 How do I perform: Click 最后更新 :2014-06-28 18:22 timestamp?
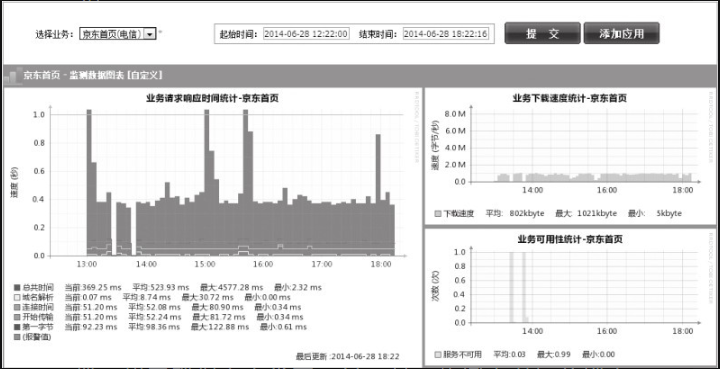(x=347, y=357)
